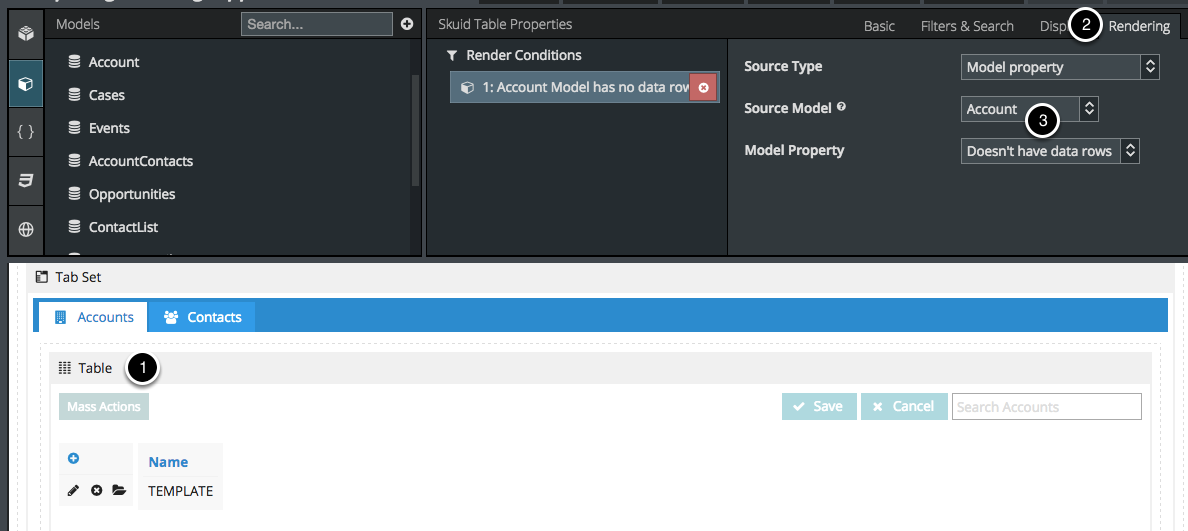Screen dimensions: 1188x531
Task: Select the JavaScript braces icon in sidebar
Action: click(x=25, y=132)
